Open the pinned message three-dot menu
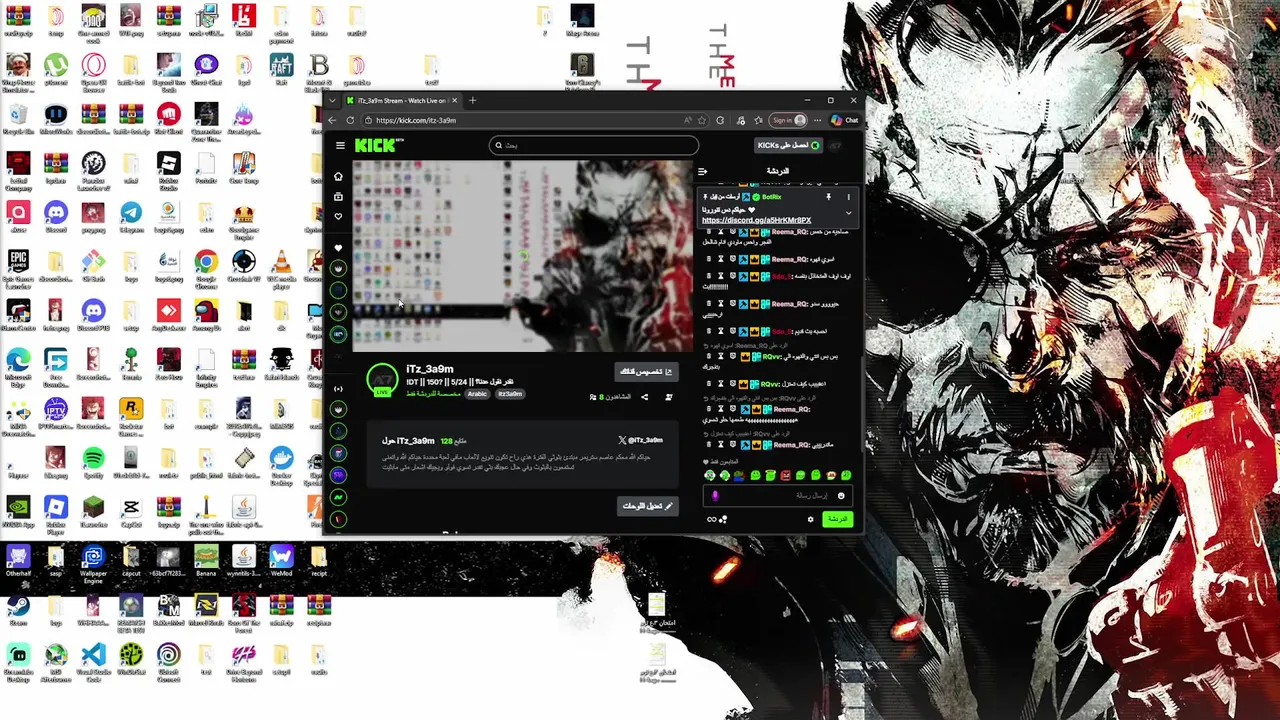The height and width of the screenshot is (720, 1280). (848, 198)
